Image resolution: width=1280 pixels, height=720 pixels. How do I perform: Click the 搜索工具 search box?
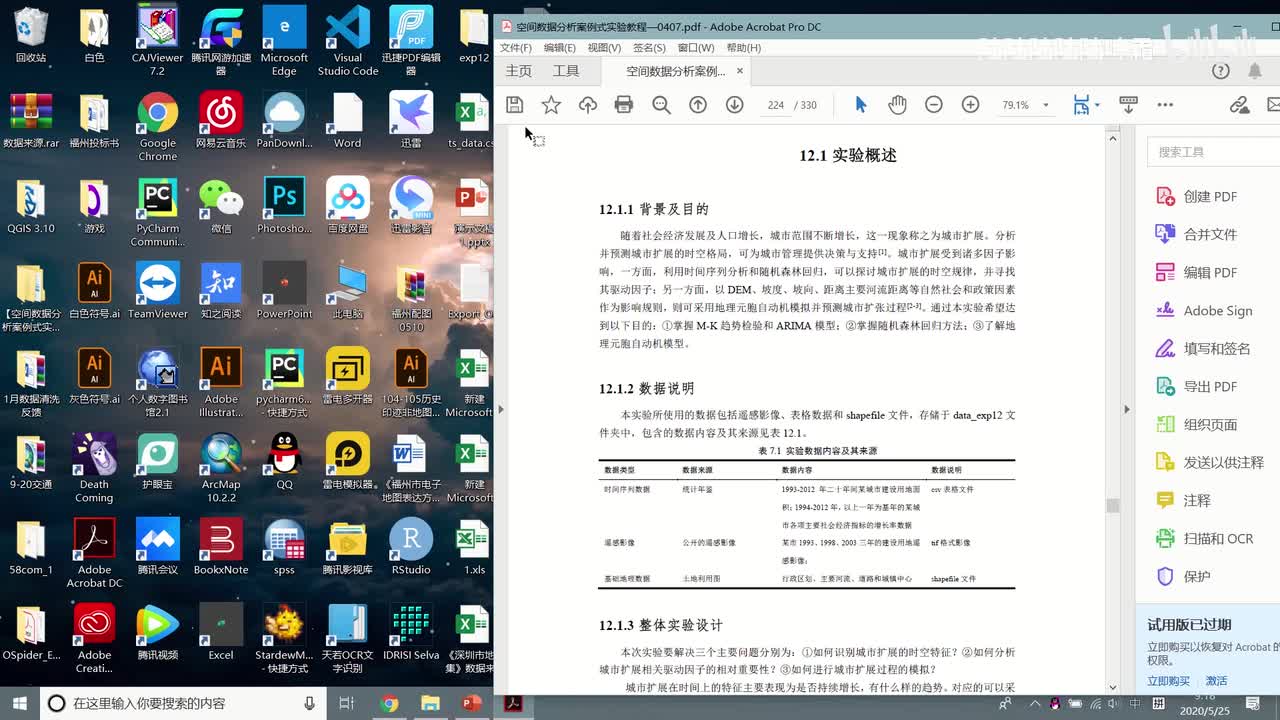[1214, 152]
